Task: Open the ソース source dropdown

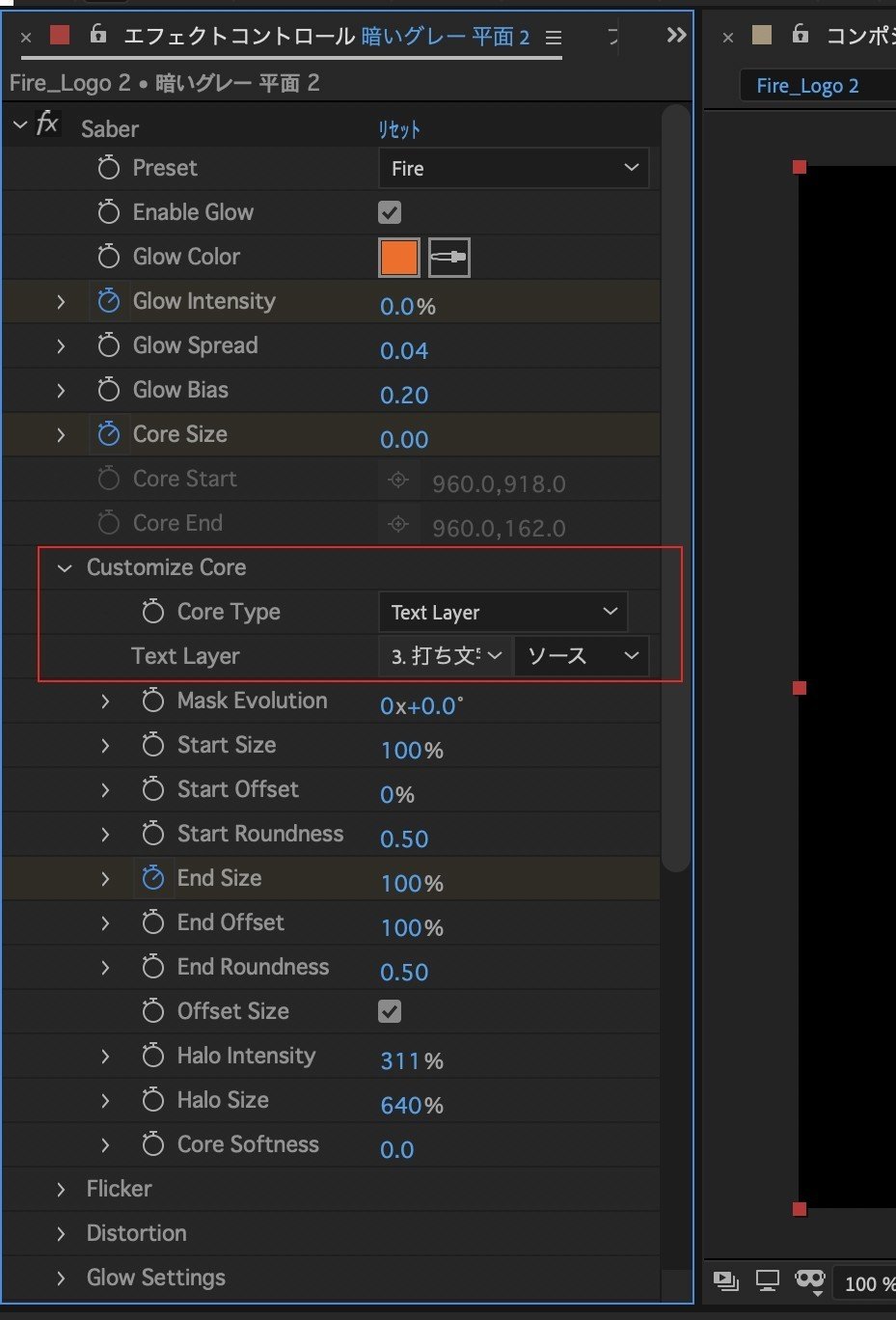Action: point(583,656)
